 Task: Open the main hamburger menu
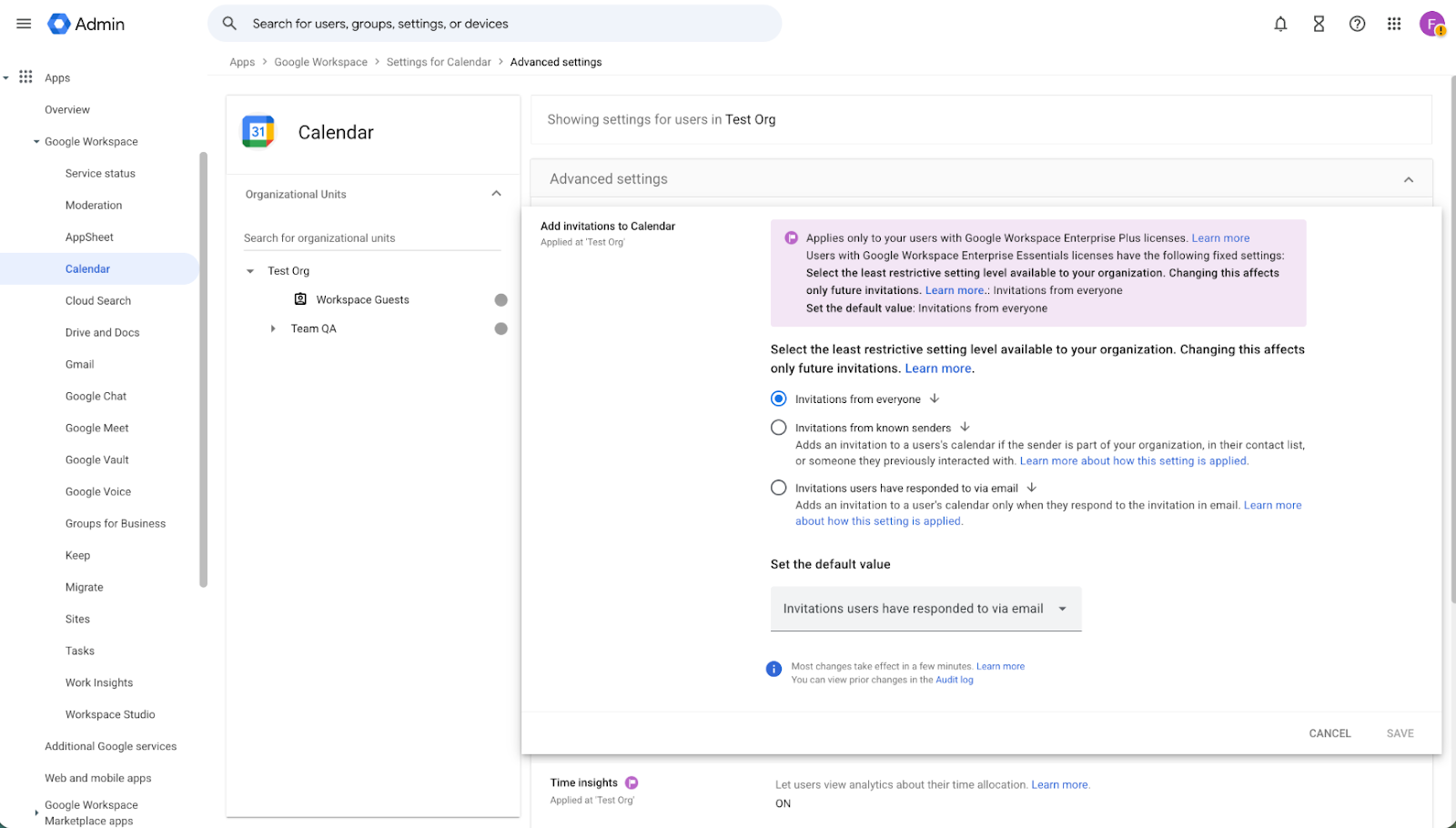[x=24, y=24]
